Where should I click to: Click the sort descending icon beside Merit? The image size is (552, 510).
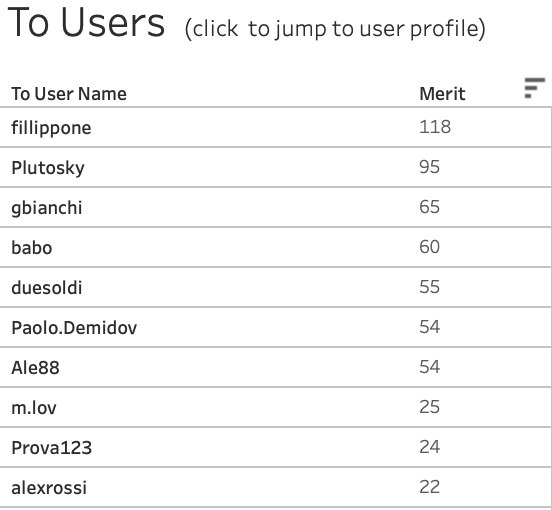(x=534, y=88)
